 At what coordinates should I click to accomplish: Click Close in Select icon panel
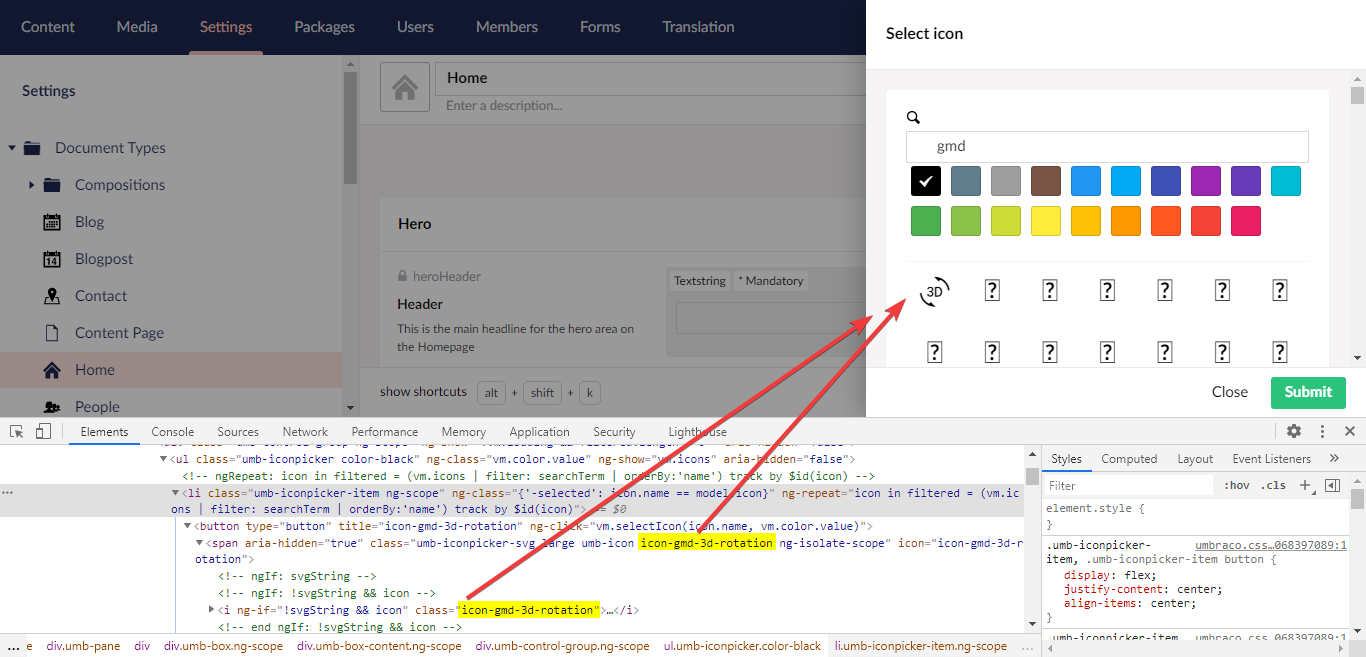(1230, 392)
